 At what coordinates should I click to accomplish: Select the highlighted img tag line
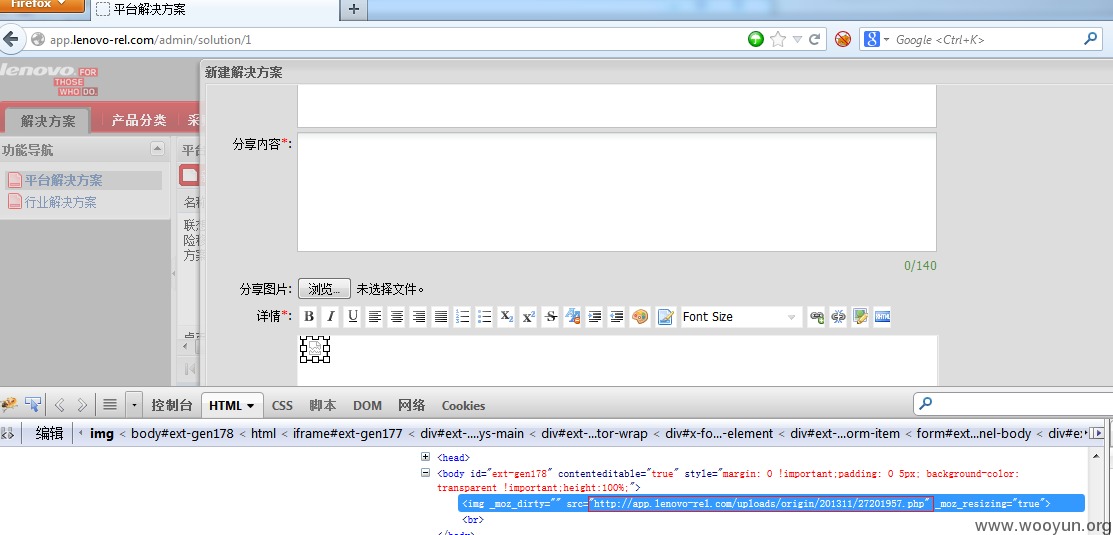(x=772, y=503)
